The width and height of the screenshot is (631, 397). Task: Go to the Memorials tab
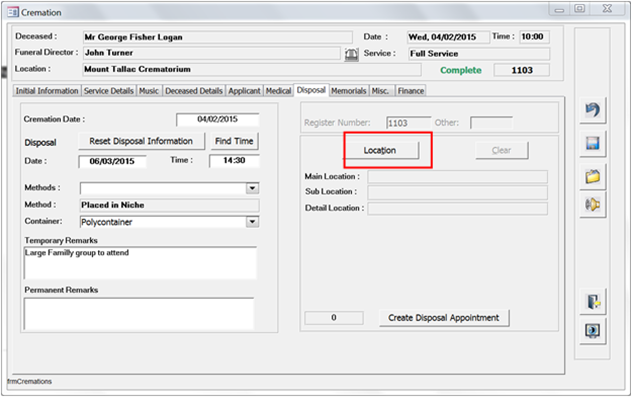pos(348,91)
